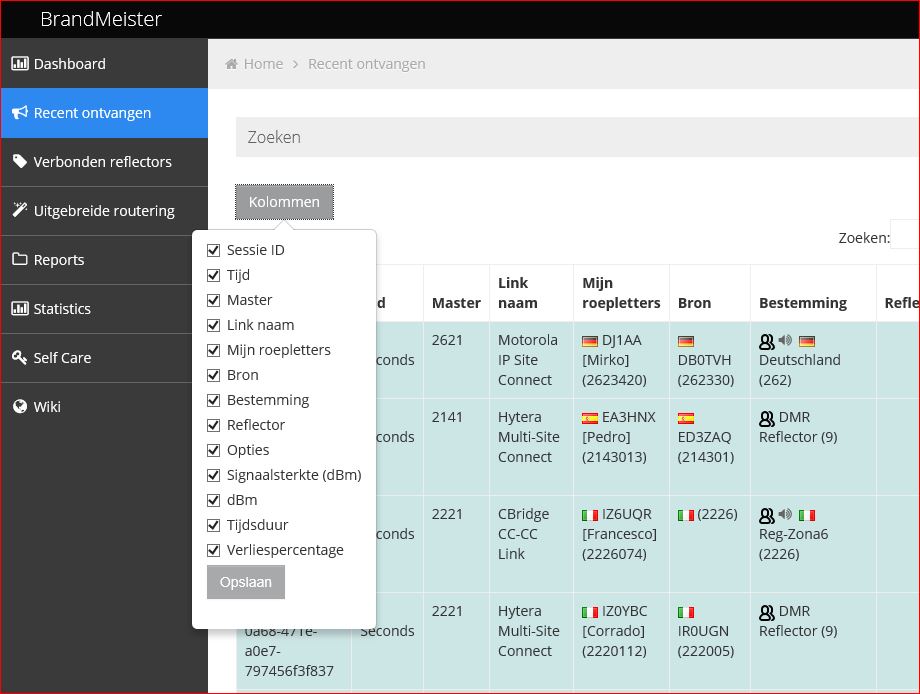Open Dashboard from the sidebar
The width and height of the screenshot is (920, 694).
104,63
